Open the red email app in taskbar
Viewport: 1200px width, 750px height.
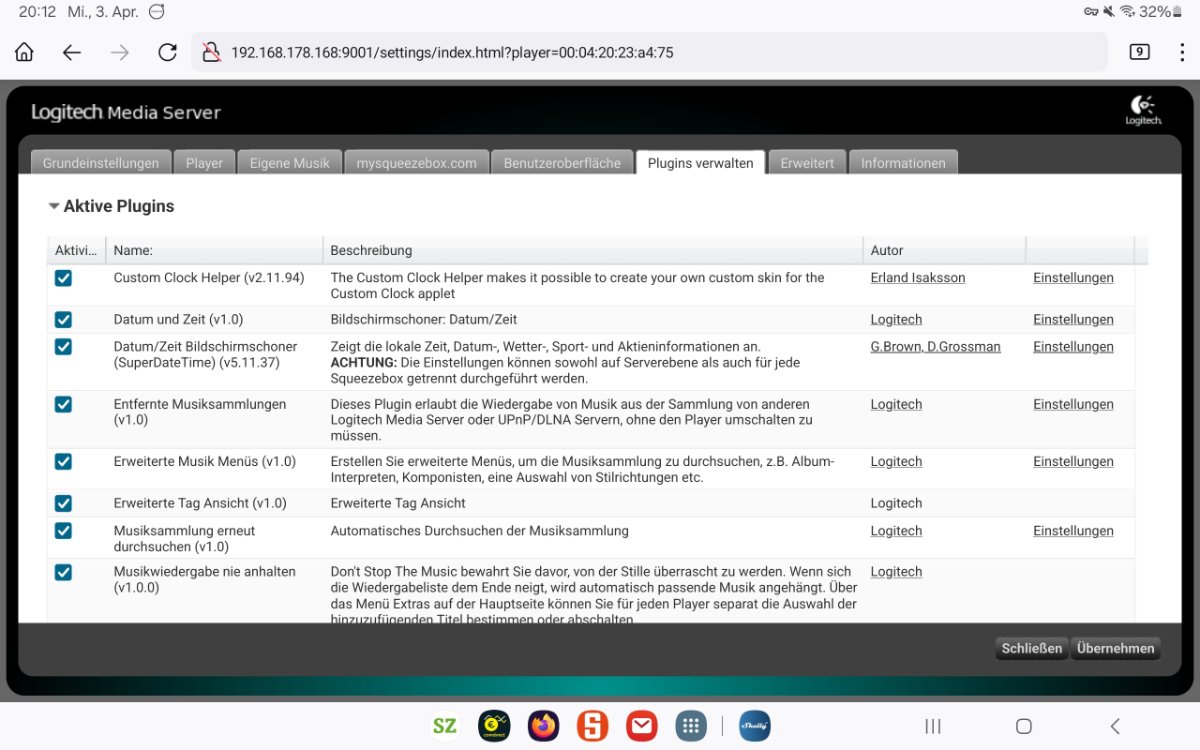pyautogui.click(x=642, y=726)
